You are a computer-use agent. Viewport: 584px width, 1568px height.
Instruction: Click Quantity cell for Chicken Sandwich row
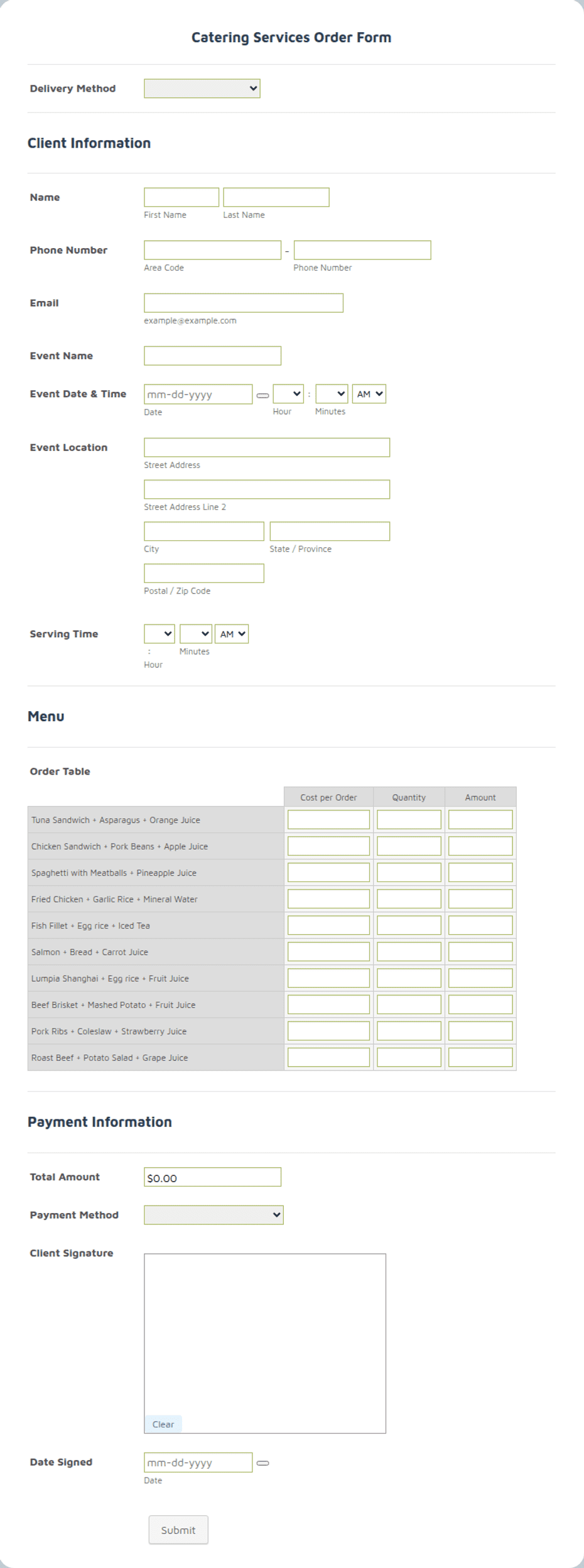click(x=409, y=846)
